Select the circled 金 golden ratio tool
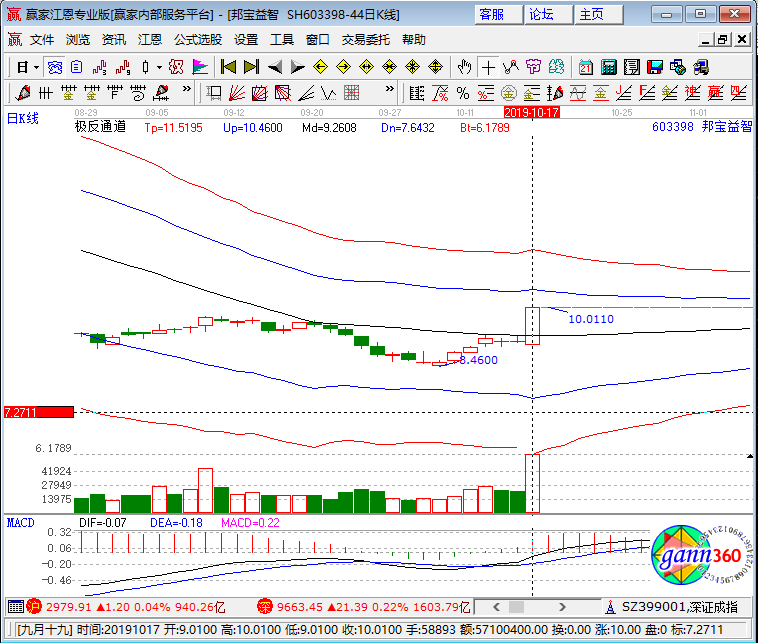This screenshot has width=758, height=643. point(509,93)
